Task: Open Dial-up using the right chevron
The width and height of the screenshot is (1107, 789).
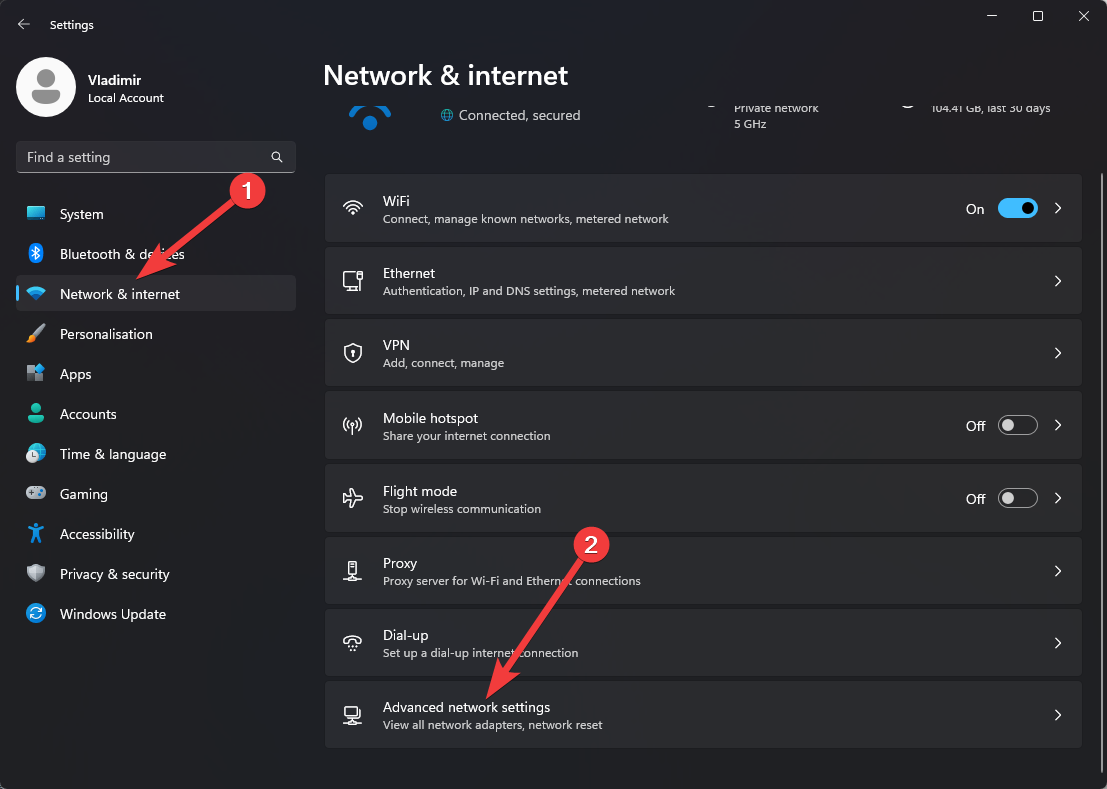Action: (1057, 643)
